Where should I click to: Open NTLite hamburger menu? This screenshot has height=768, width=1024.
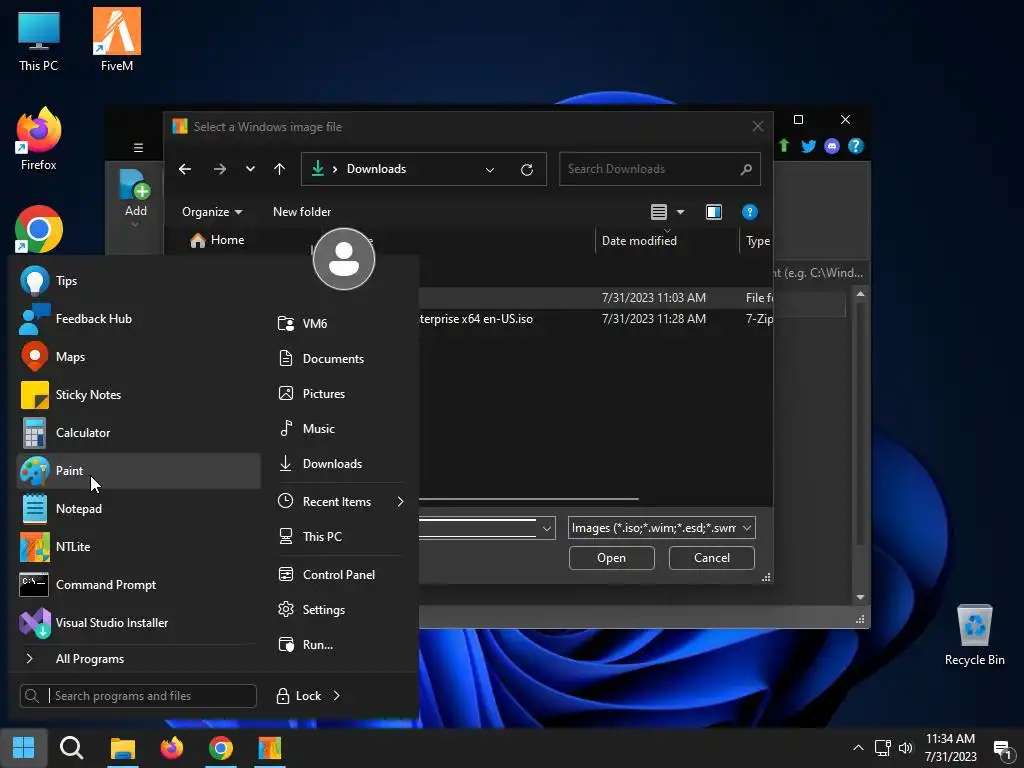(138, 148)
